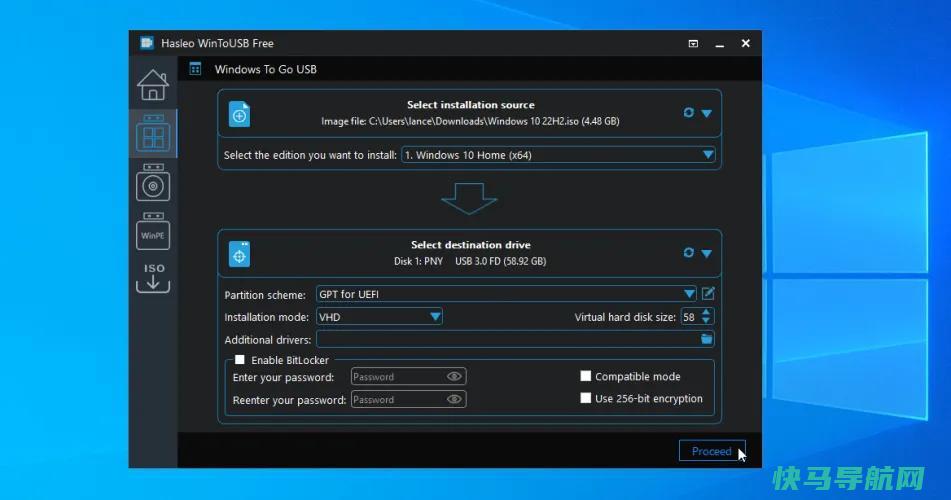The image size is (951, 500).
Task: Open the WinPE bootable USB tool
Action: (153, 231)
